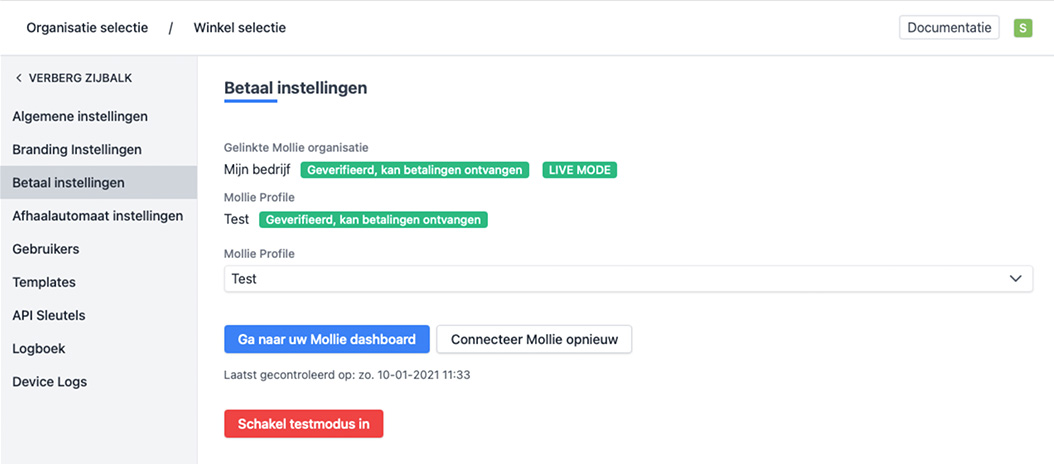Click the green LIVE MODE badge

coord(580,170)
